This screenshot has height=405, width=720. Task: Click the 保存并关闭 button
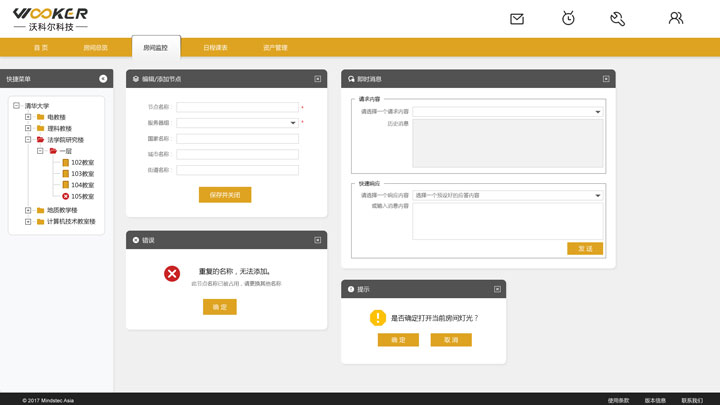coord(225,195)
